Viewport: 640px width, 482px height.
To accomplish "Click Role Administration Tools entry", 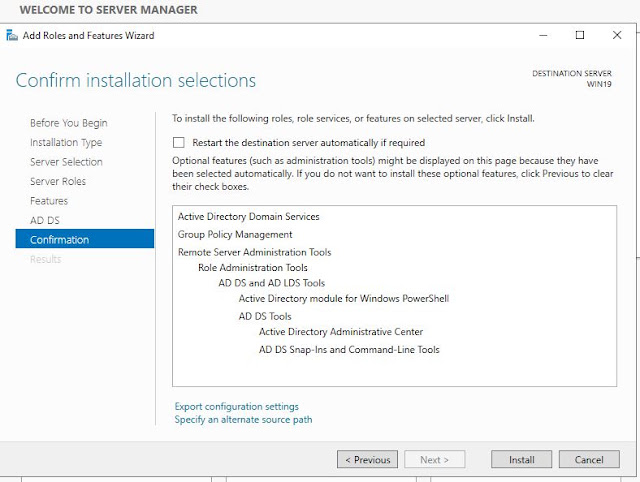I will pos(253,268).
